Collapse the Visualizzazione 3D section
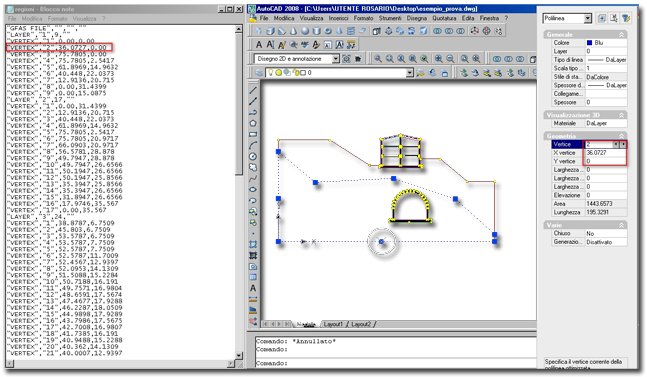 (x=621, y=115)
